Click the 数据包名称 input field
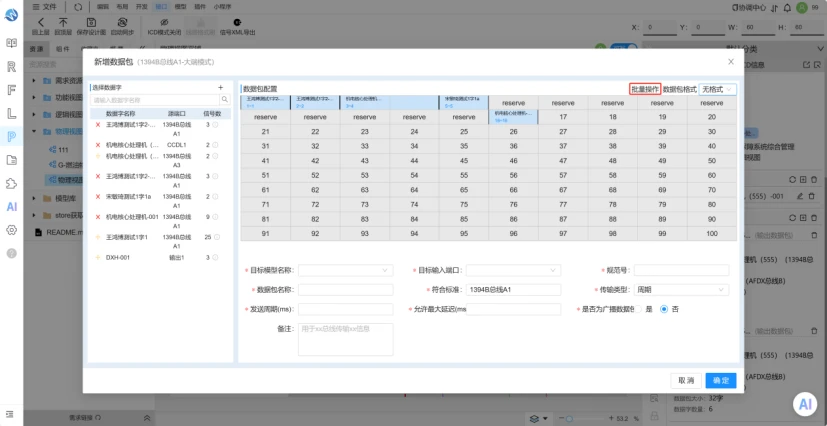Image resolution: width=827 pixels, height=426 pixels. pyautogui.click(x=346, y=290)
